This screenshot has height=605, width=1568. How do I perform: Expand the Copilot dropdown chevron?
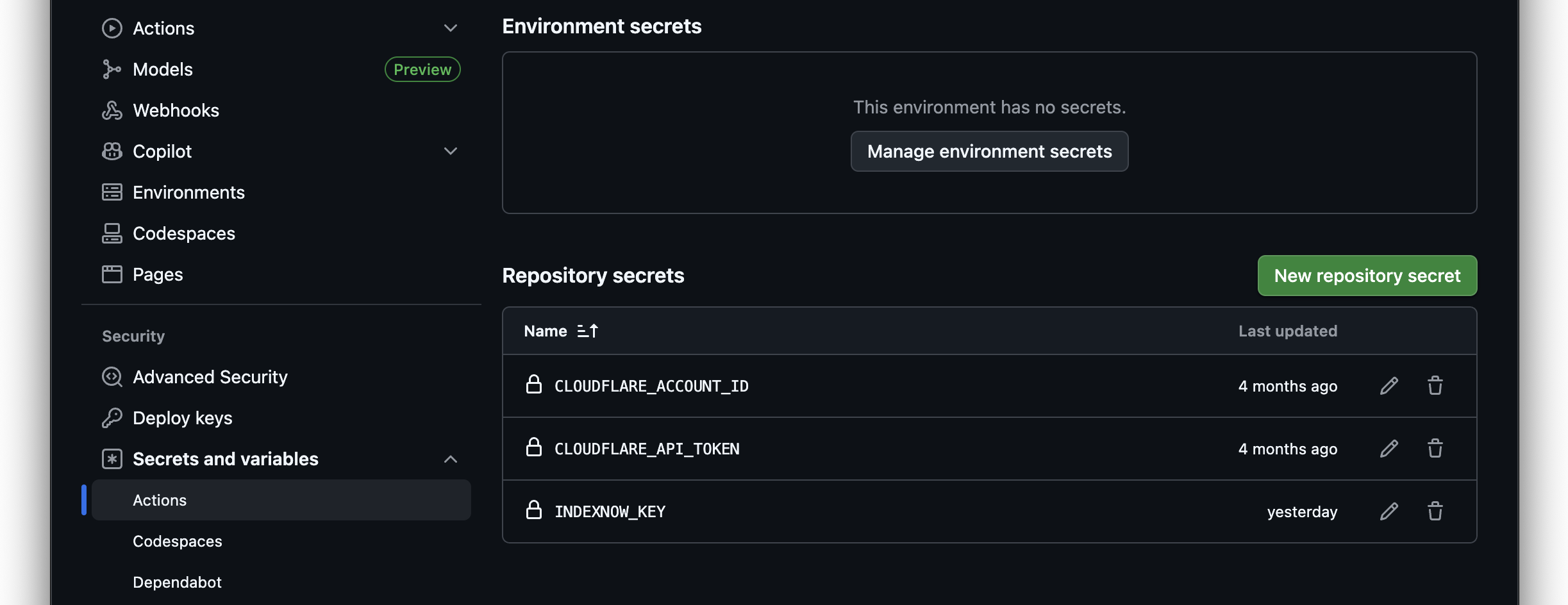(451, 151)
